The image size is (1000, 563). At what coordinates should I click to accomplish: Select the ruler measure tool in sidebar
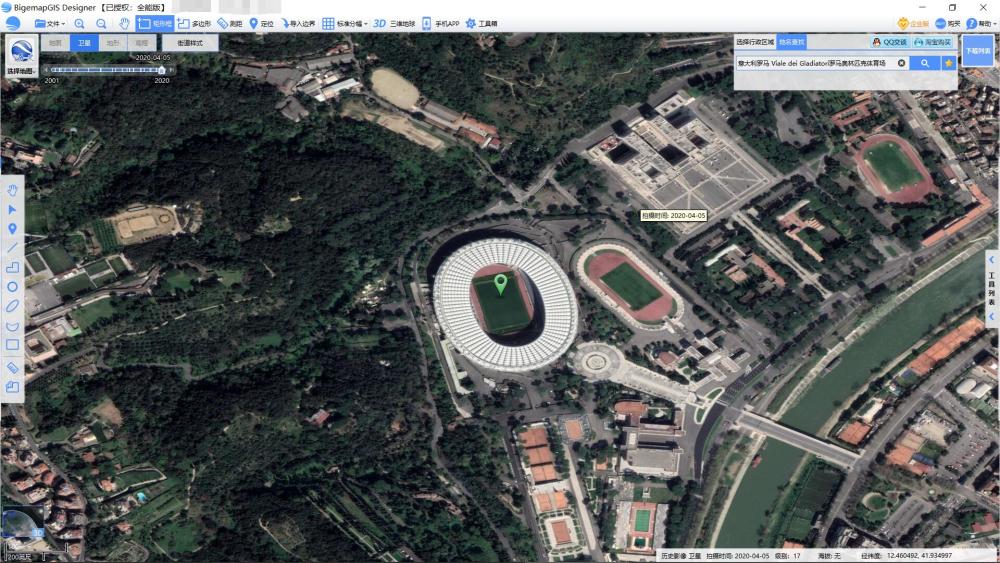pos(12,368)
